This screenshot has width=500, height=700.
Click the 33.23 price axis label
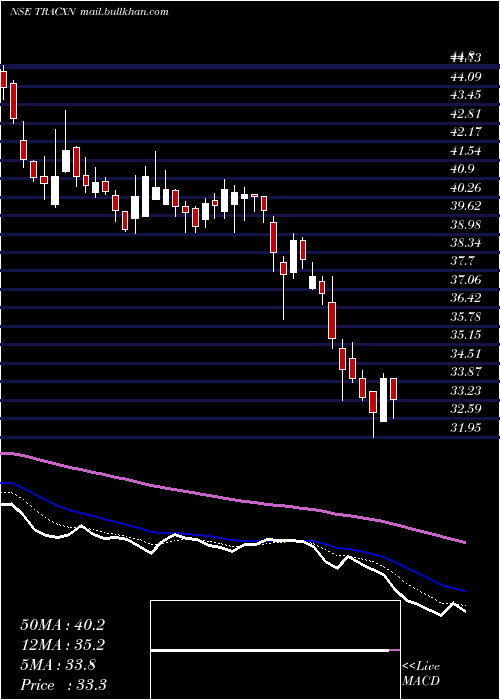click(466, 391)
